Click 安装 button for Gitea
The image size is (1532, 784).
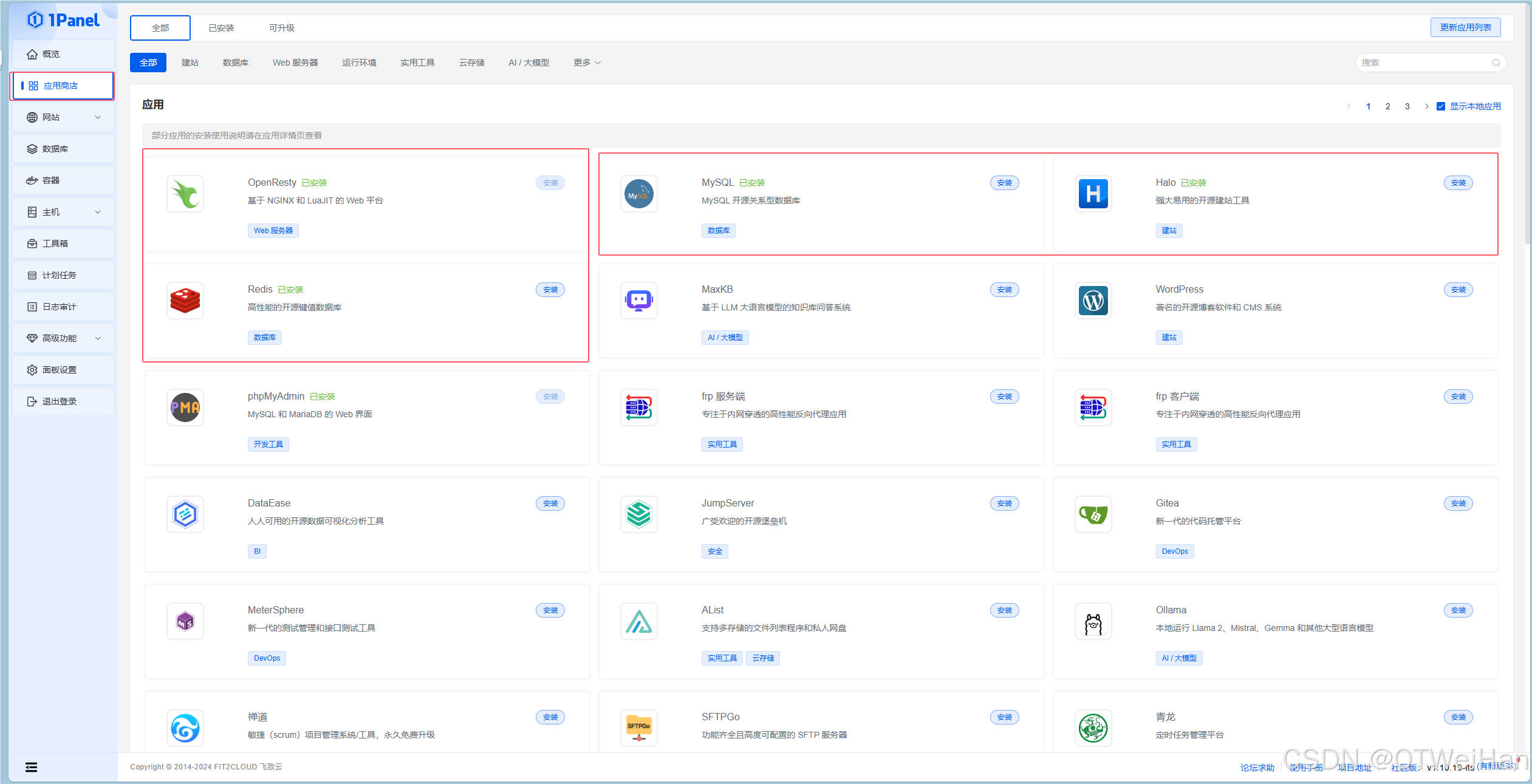1458,503
